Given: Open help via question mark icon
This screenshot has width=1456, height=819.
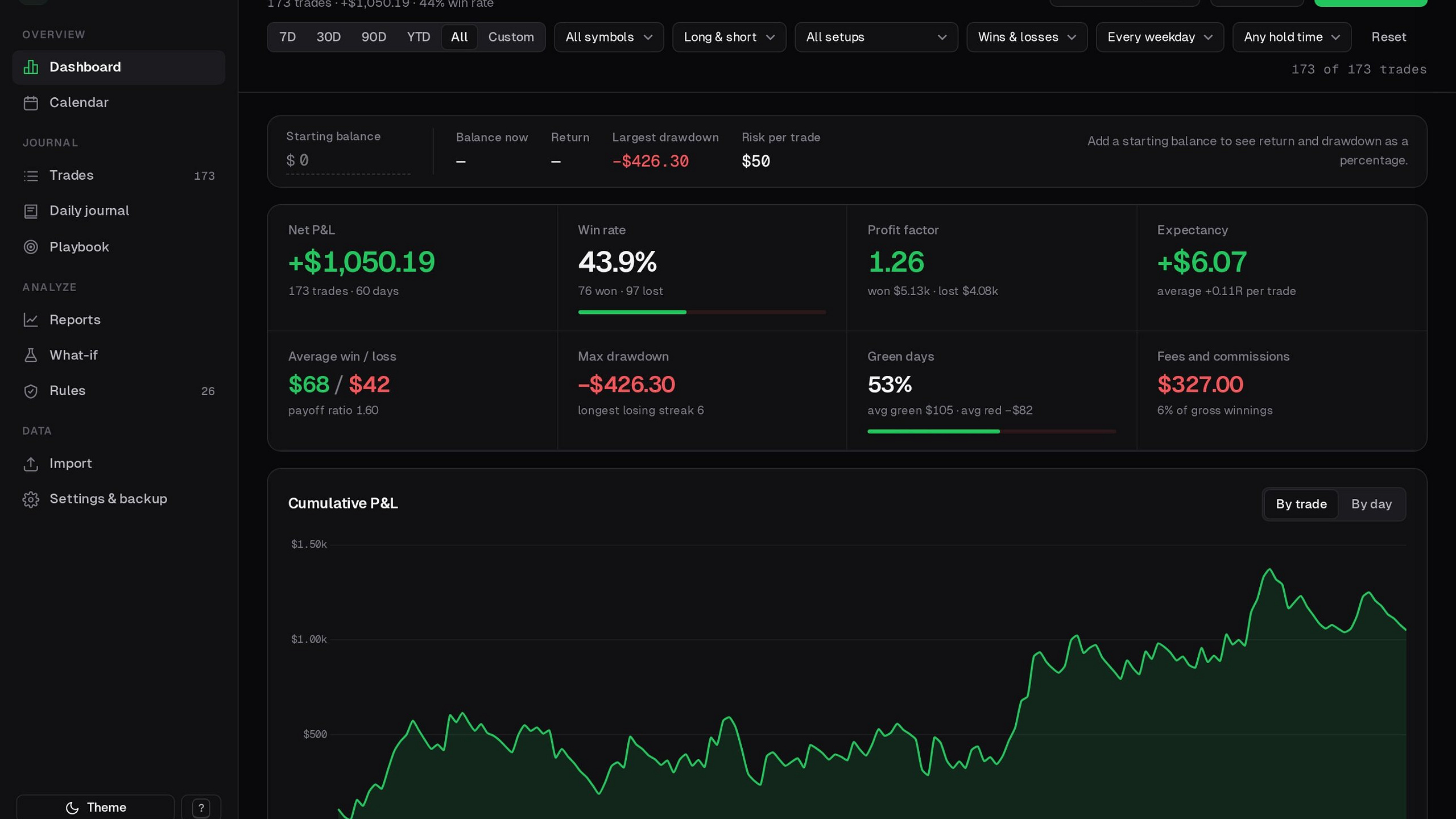Looking at the screenshot, I should [x=201, y=808].
